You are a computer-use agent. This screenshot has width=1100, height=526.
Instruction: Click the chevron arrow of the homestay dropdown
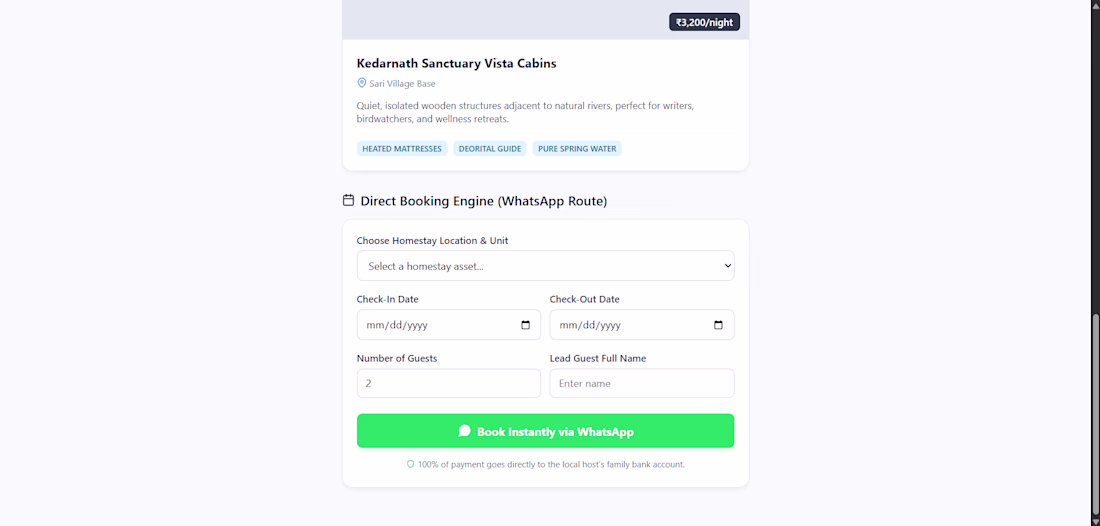(727, 266)
